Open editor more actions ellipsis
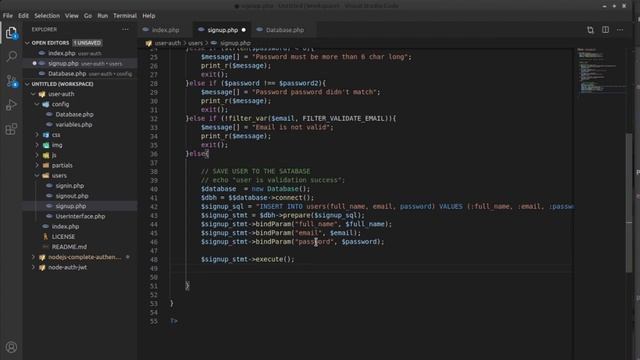The image size is (640, 360). (x=620, y=30)
